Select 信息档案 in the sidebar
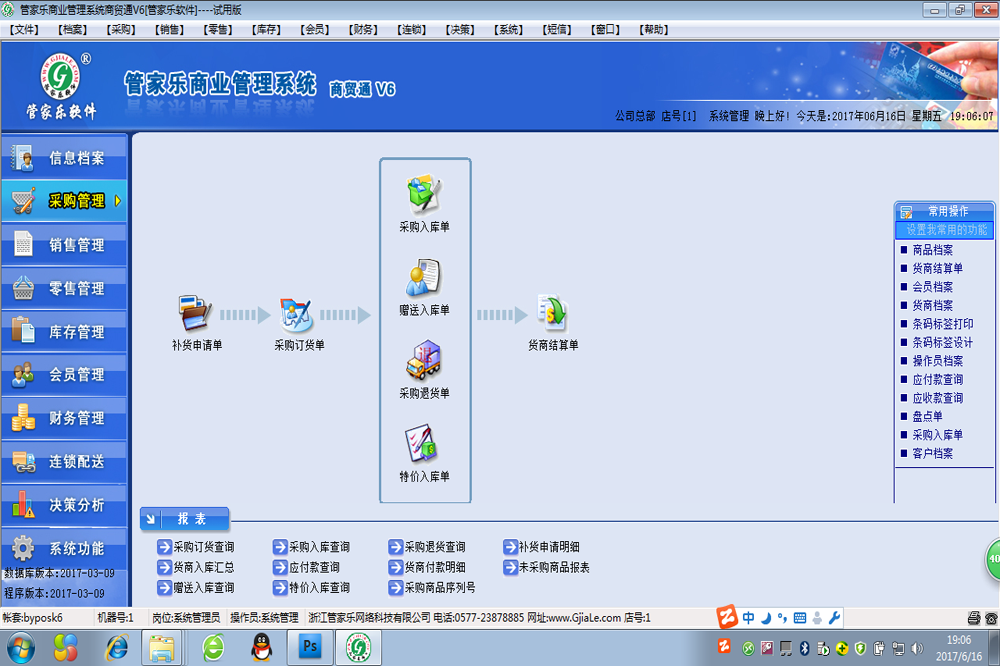 [x=64, y=158]
